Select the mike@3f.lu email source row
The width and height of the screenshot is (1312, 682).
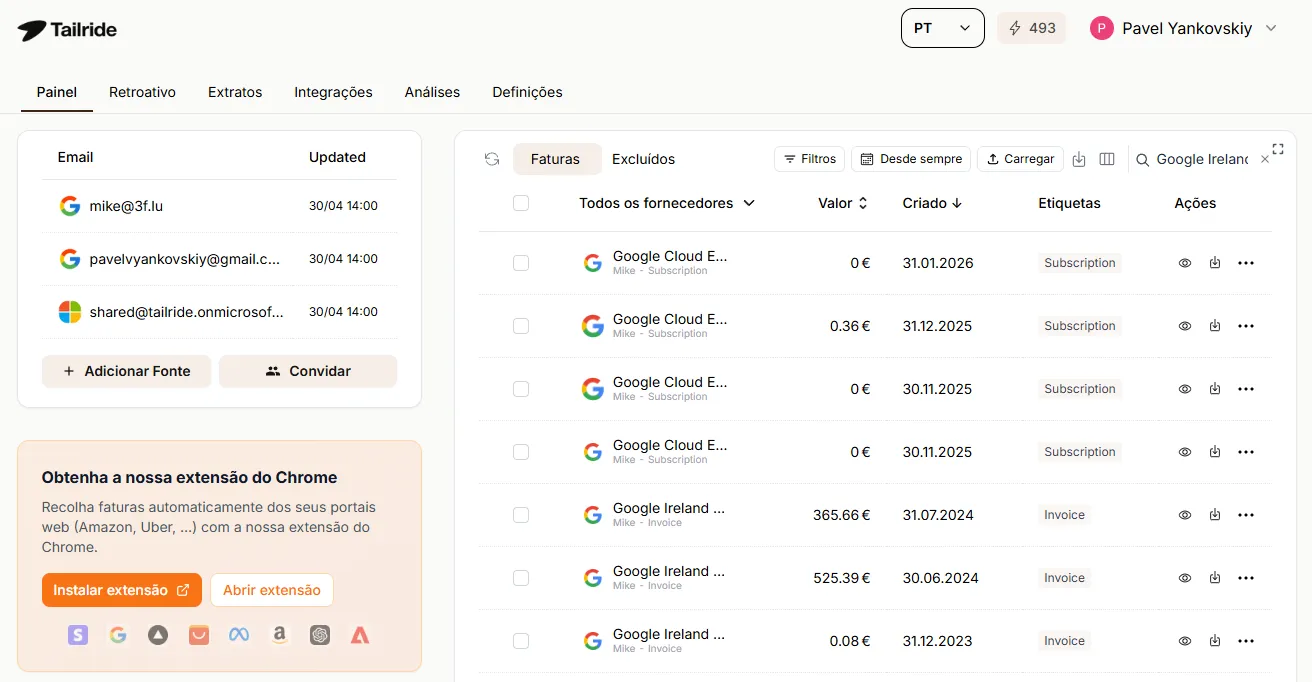(x=219, y=206)
